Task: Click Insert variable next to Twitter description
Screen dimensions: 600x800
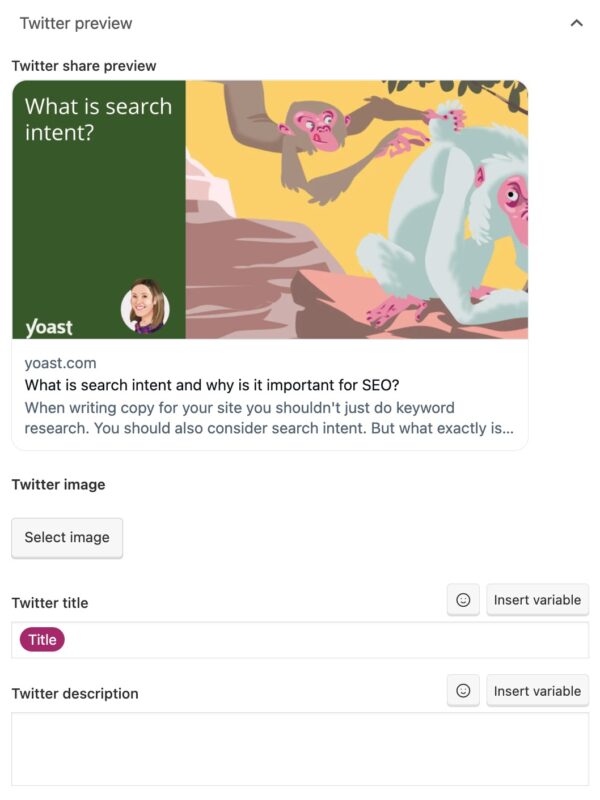Action: pyautogui.click(x=536, y=690)
